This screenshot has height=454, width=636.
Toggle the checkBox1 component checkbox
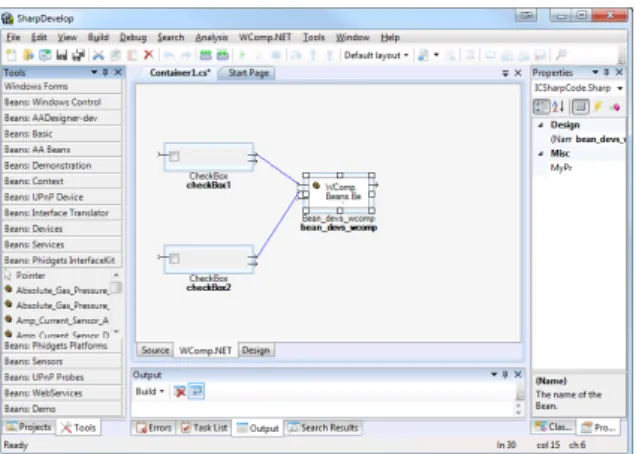coord(174,157)
